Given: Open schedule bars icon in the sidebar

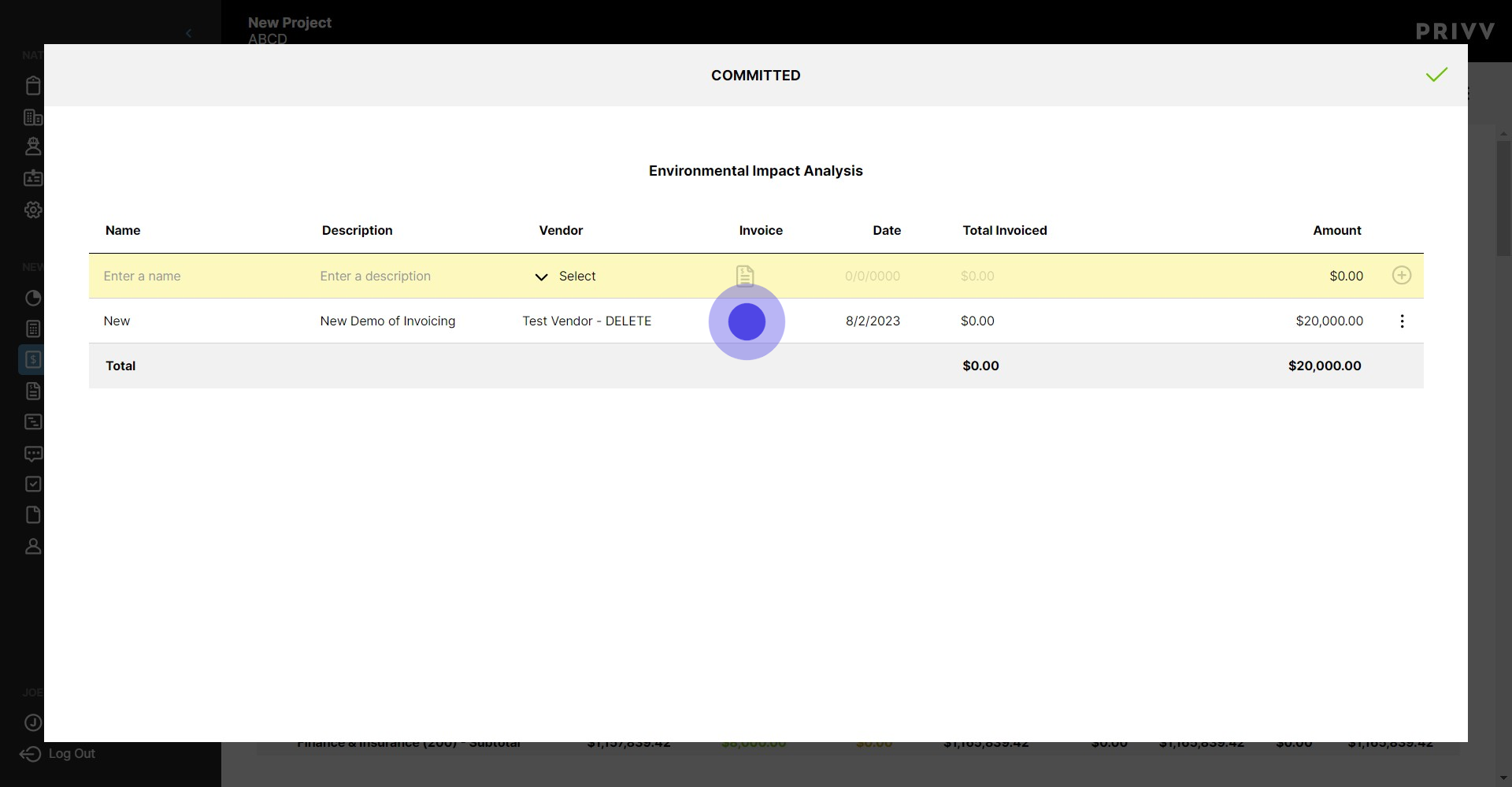Looking at the screenshot, I should pos(33,421).
